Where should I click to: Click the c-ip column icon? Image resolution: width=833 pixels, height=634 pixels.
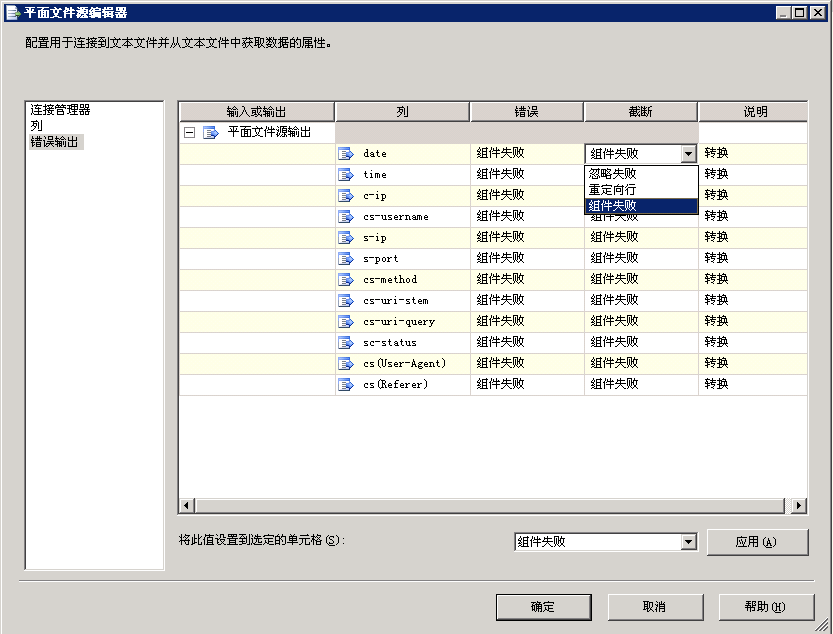click(346, 196)
